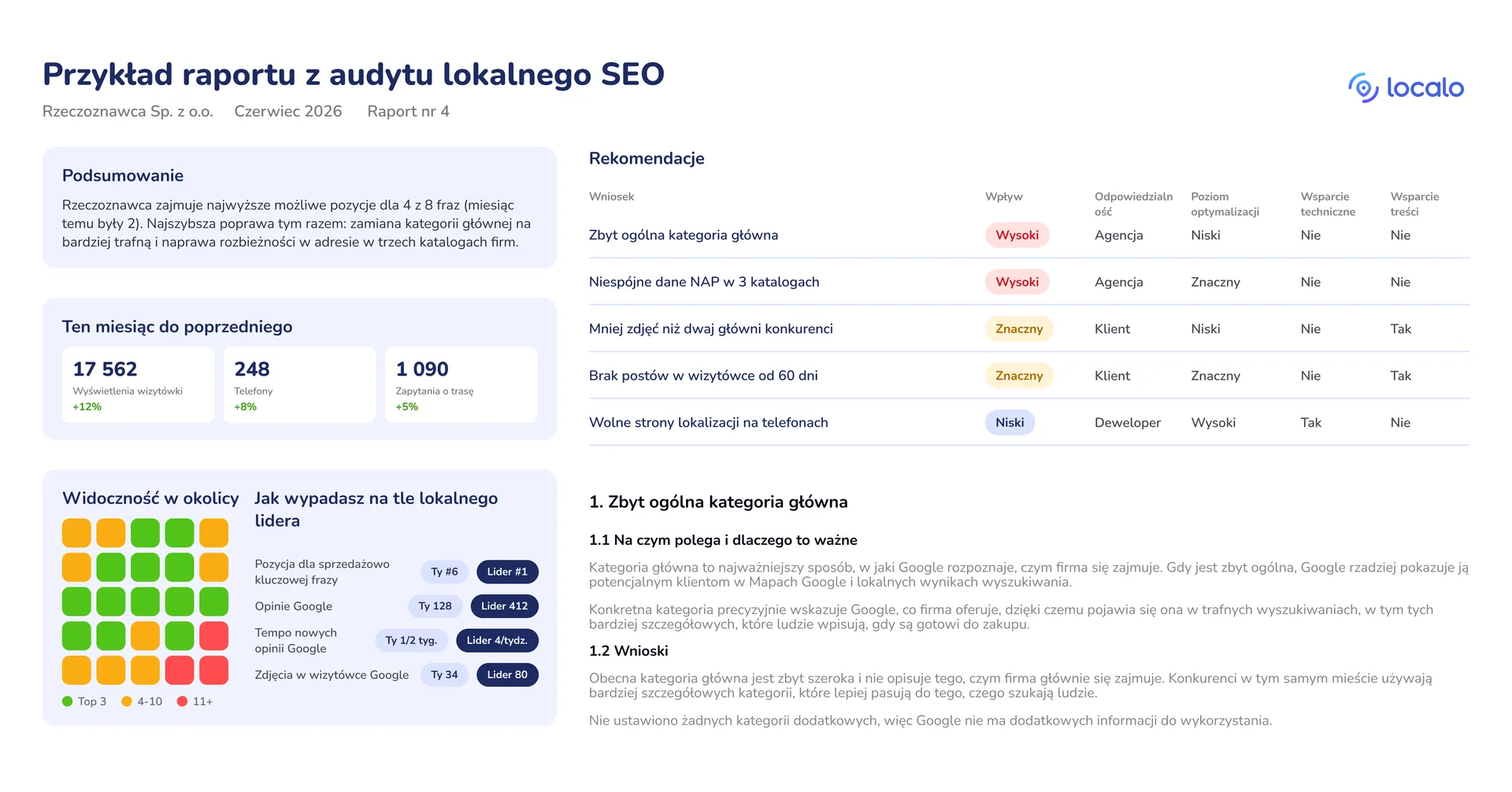1512x792 pixels.
Task: Click the Wsparcie treści column header
Action: pyautogui.click(x=1414, y=204)
